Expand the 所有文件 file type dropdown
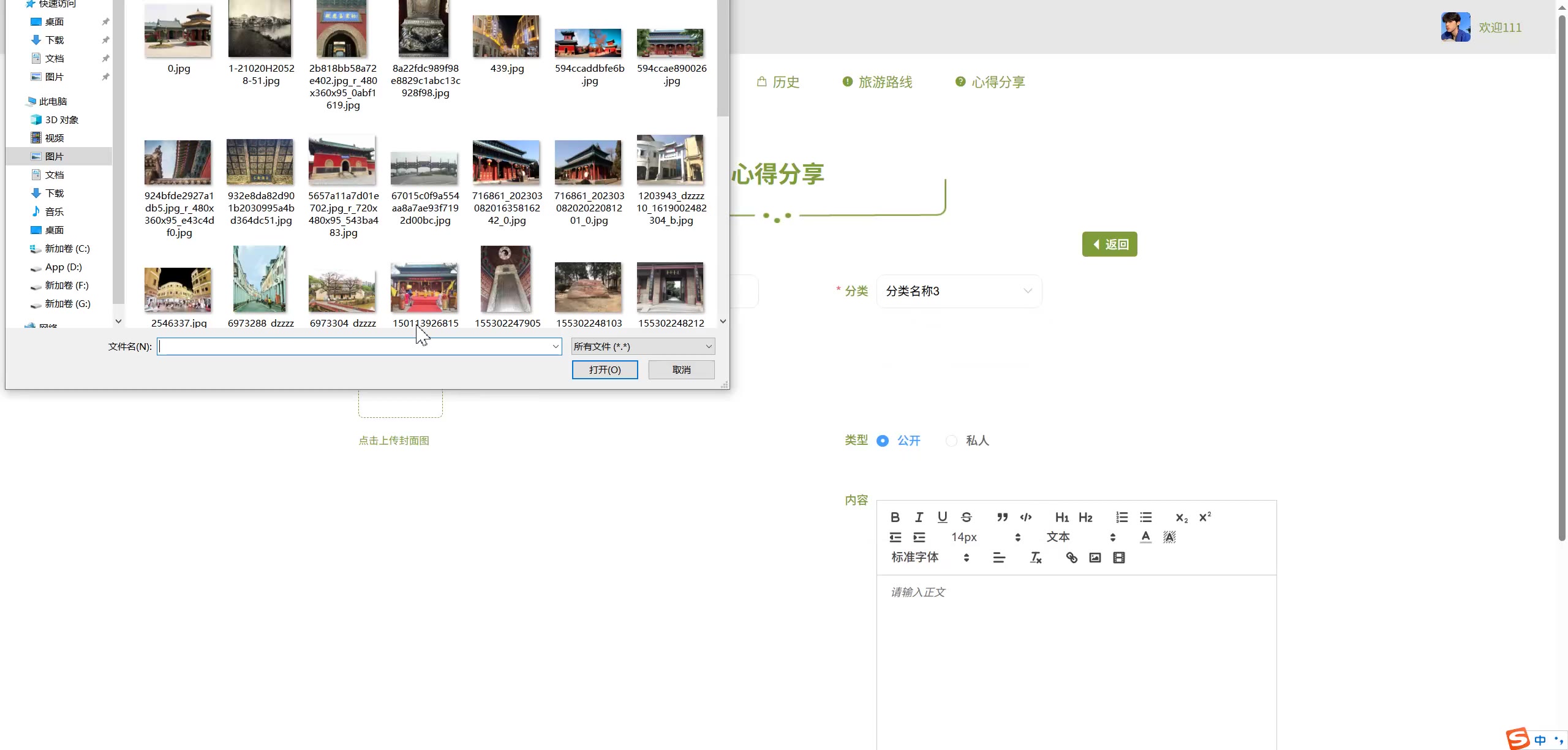This screenshot has width=1568, height=750. click(643, 346)
